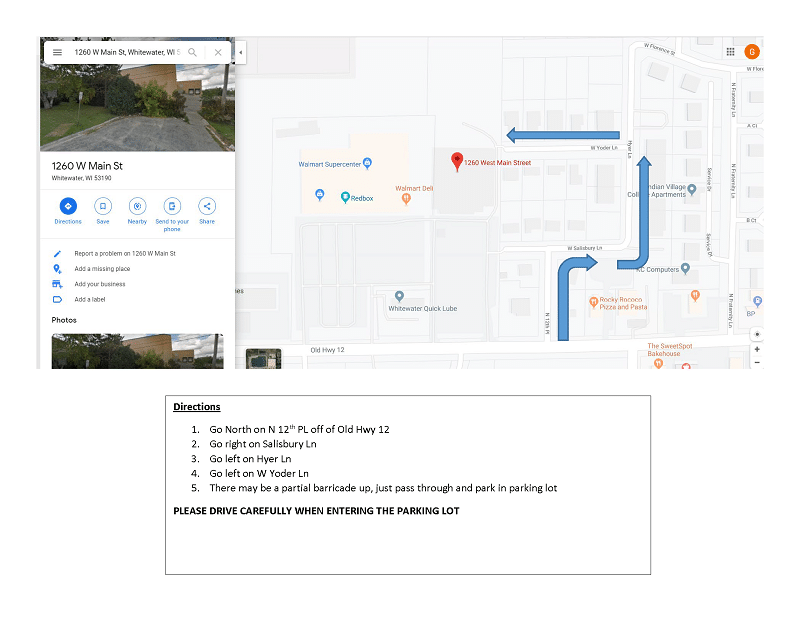This screenshot has height=618, width=800.
Task: Zoom in the map with the plus button
Action: pos(757,350)
